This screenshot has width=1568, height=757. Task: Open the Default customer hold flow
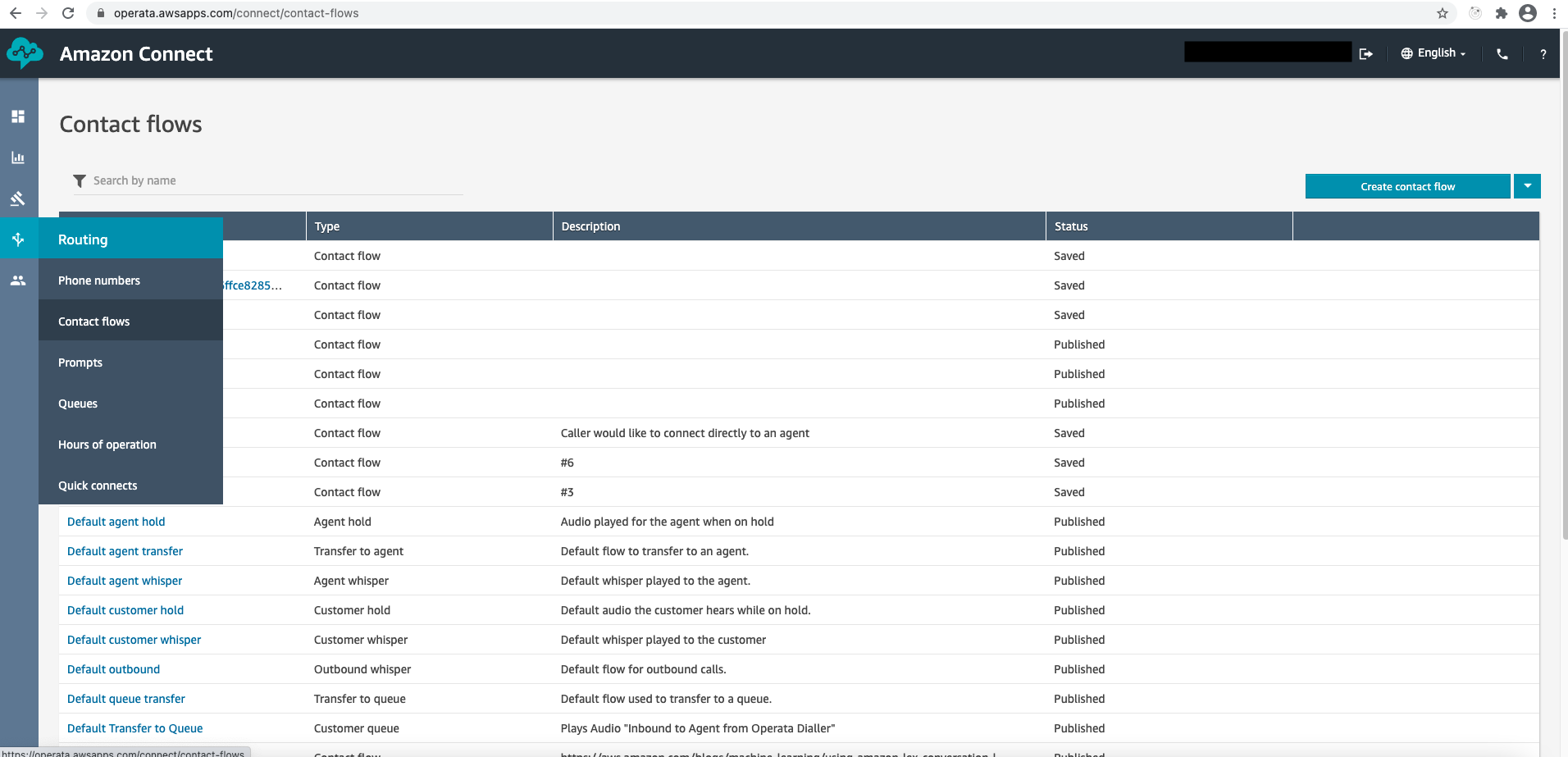(x=125, y=610)
